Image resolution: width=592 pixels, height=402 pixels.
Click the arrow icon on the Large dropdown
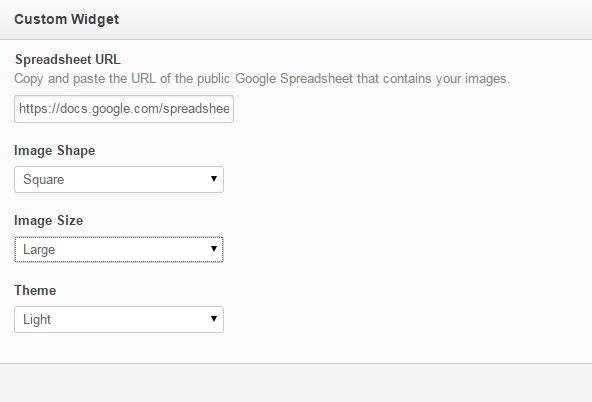click(214, 249)
